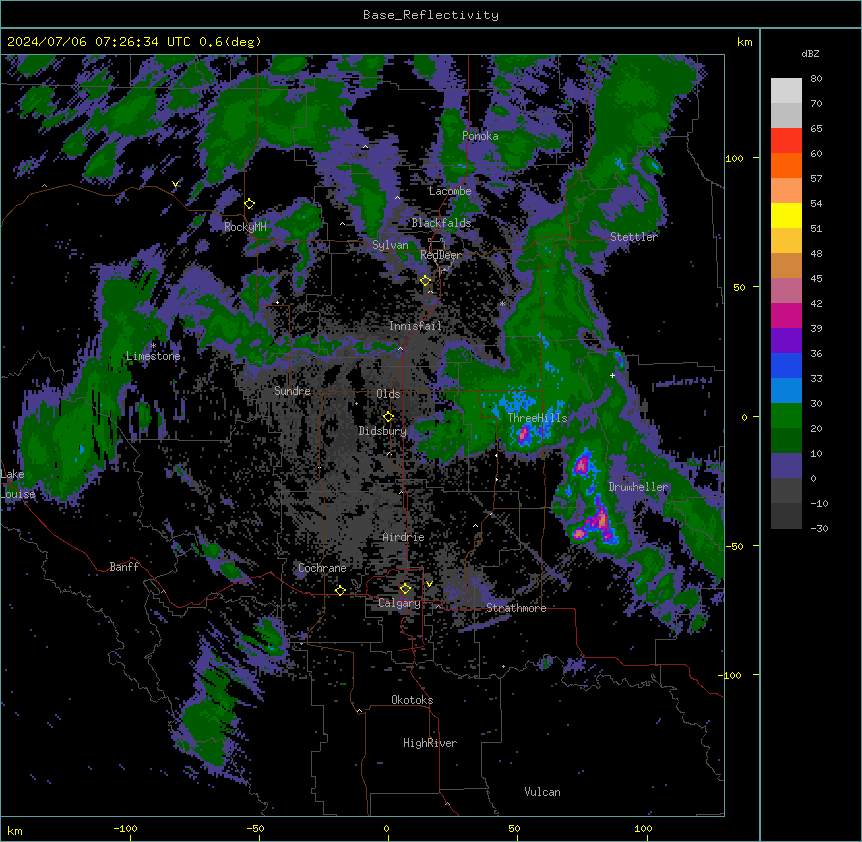Click the Limestone label
The width and height of the screenshot is (862, 842).
coord(153,356)
